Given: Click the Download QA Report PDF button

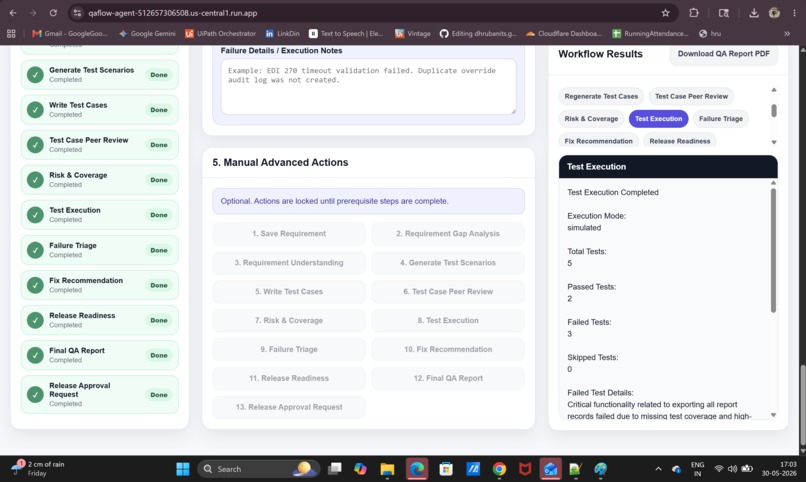Looking at the screenshot, I should [x=723, y=54].
